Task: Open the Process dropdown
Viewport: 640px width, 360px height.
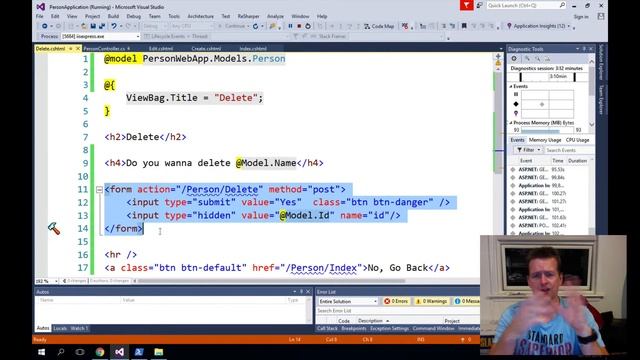Action: coord(138,36)
